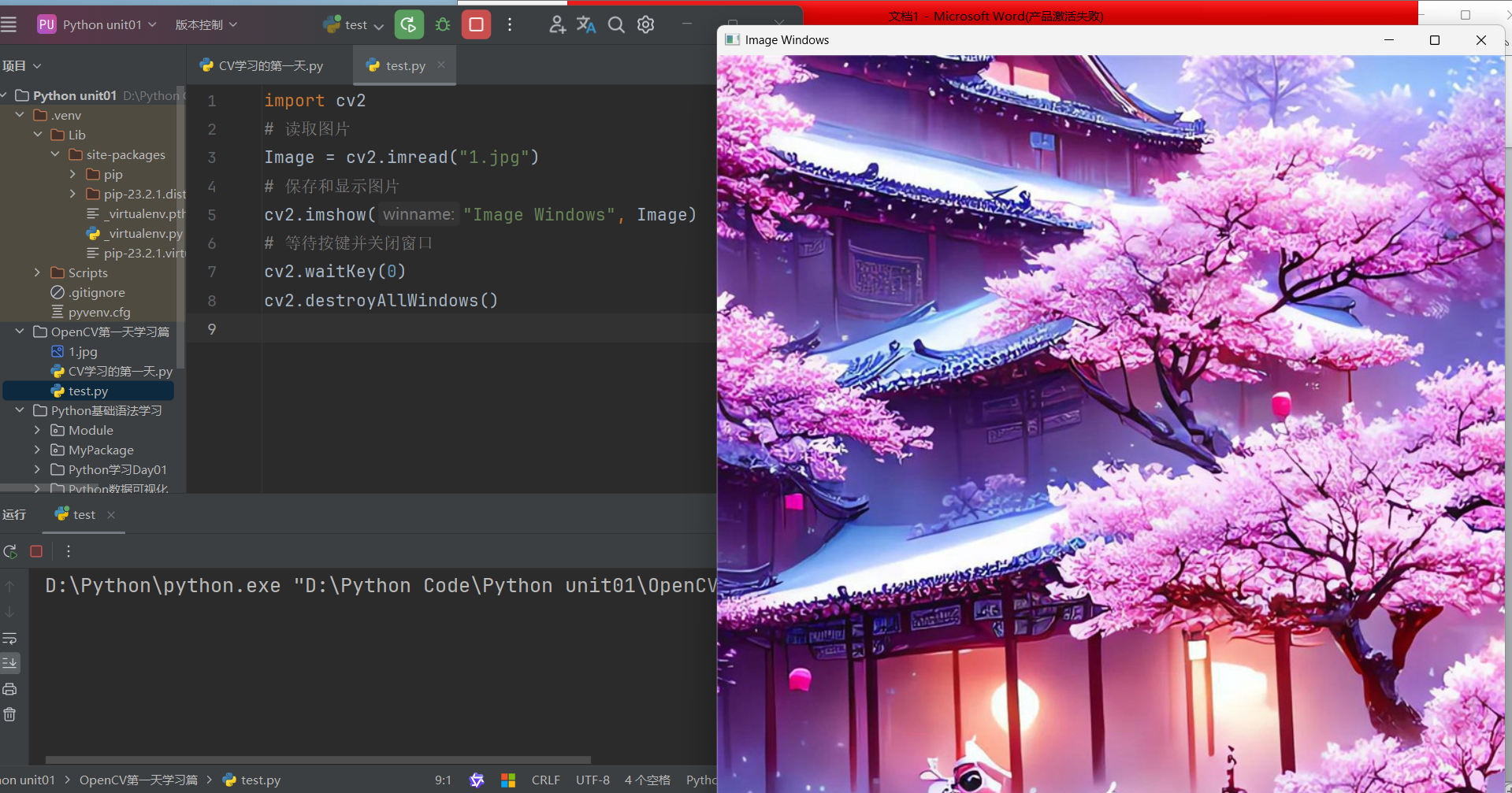
Task: Click the colored Windows icon in status bar
Action: pyautogui.click(x=508, y=780)
